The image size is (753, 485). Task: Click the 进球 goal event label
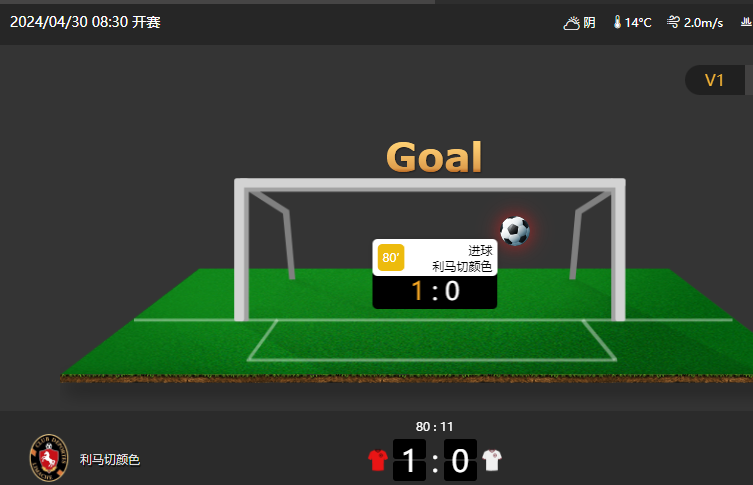pos(480,251)
